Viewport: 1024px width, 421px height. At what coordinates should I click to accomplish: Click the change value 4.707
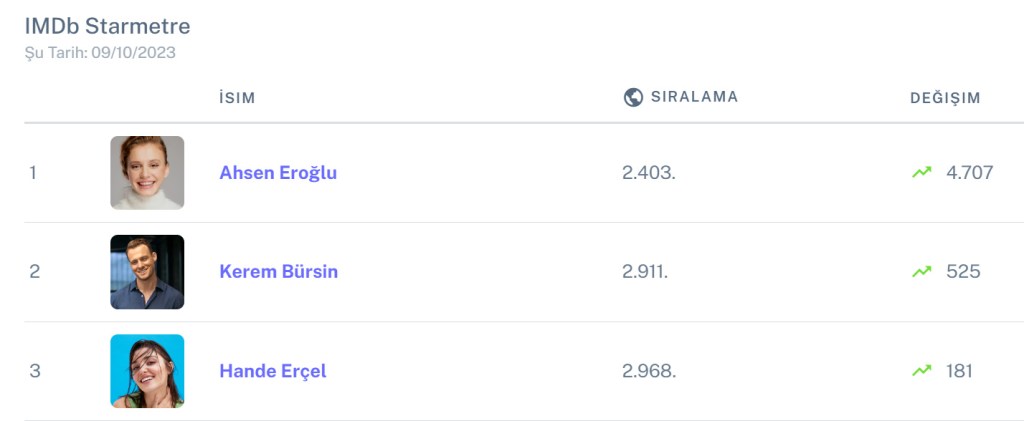[x=969, y=172]
